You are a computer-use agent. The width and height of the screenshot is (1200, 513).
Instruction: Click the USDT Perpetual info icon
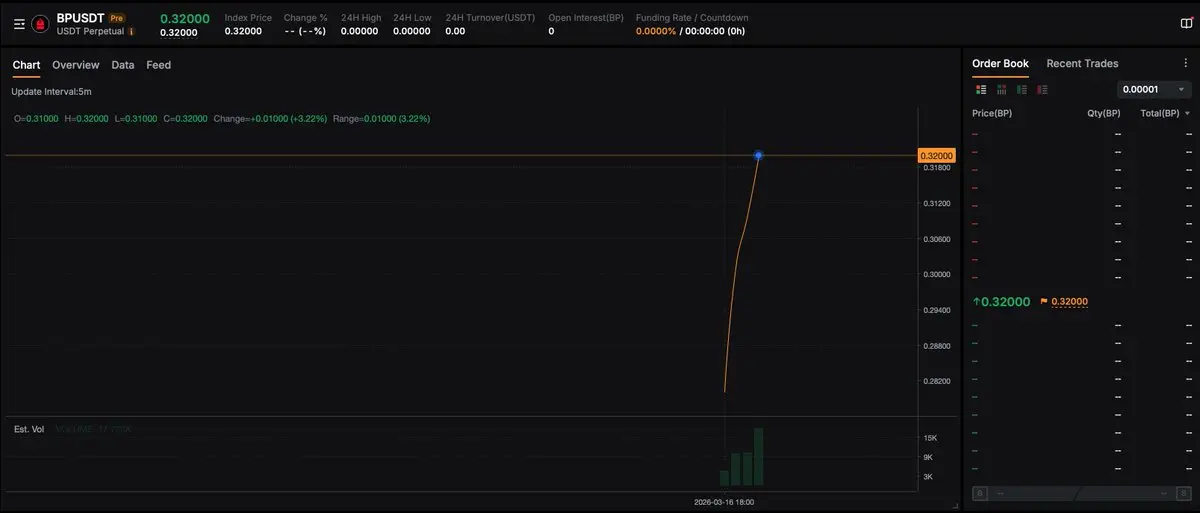tap(131, 31)
